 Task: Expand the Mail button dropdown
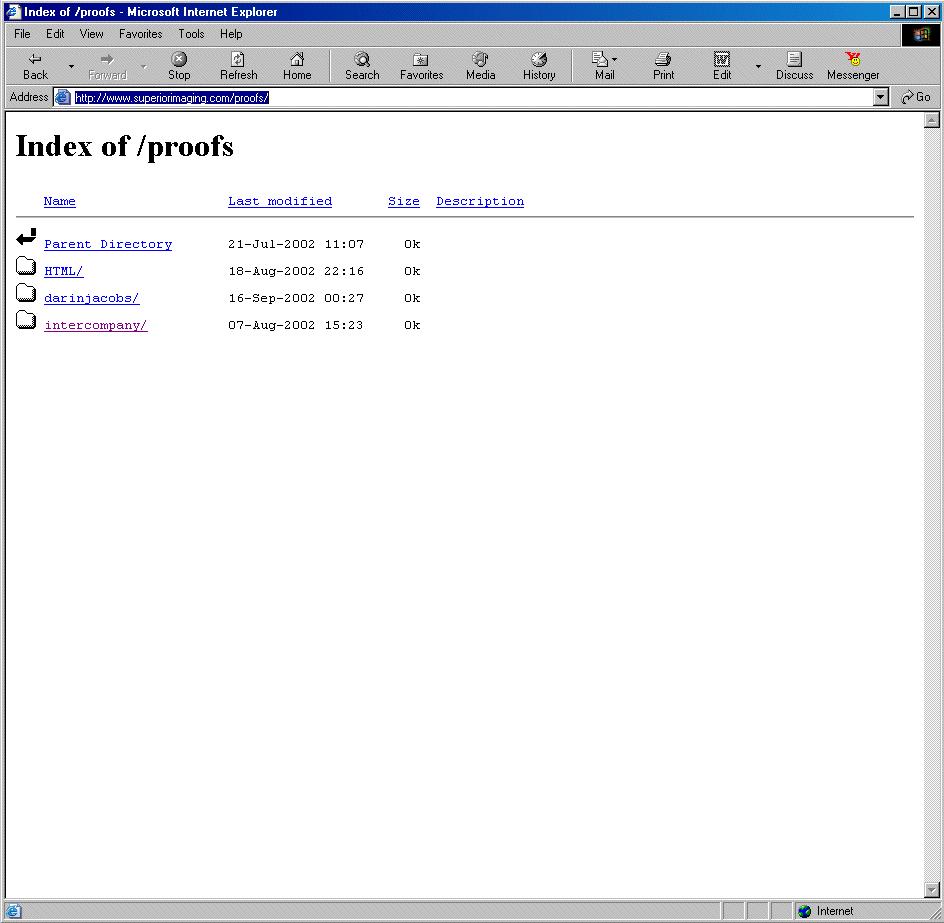click(614, 60)
